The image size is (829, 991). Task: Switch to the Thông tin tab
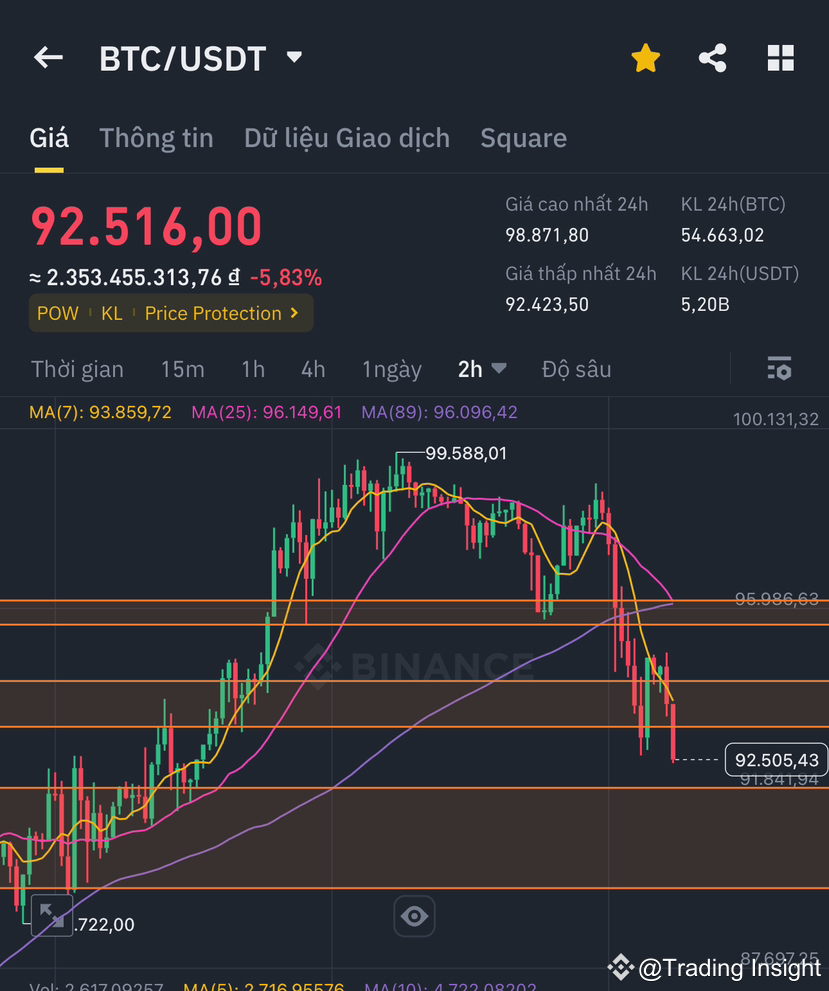click(x=156, y=137)
